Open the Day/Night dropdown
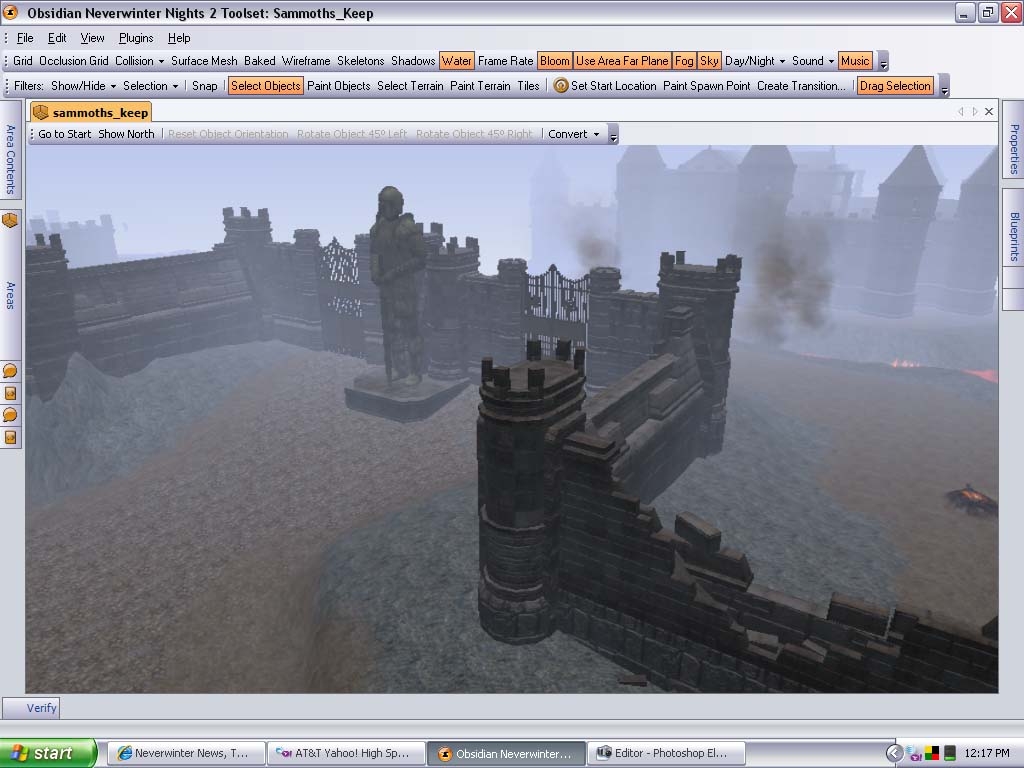 click(x=755, y=61)
